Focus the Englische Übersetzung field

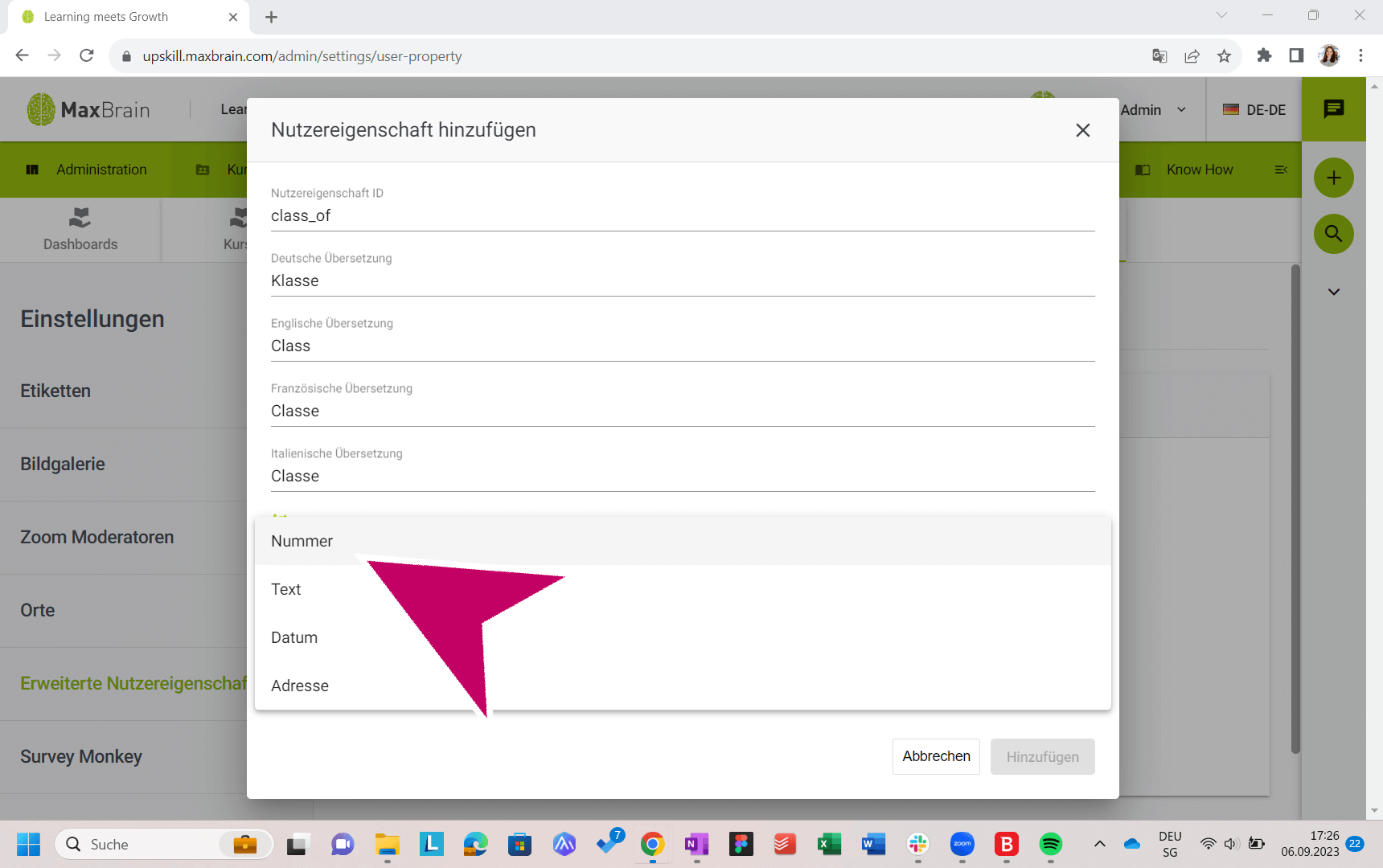(683, 346)
